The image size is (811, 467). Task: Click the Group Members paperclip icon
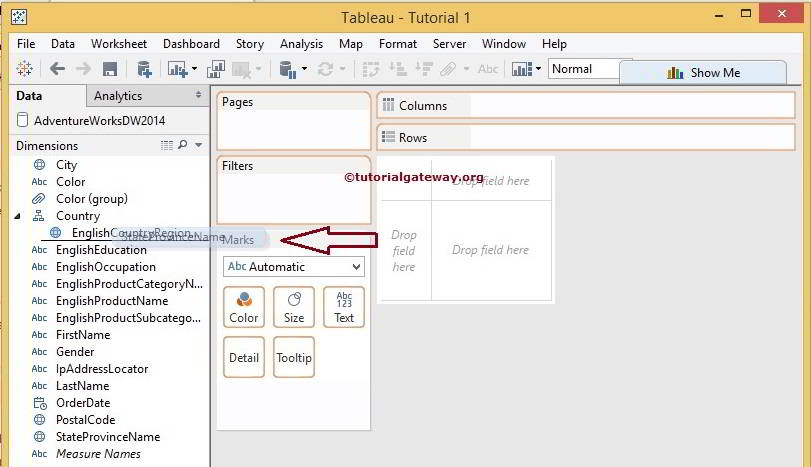[448, 69]
